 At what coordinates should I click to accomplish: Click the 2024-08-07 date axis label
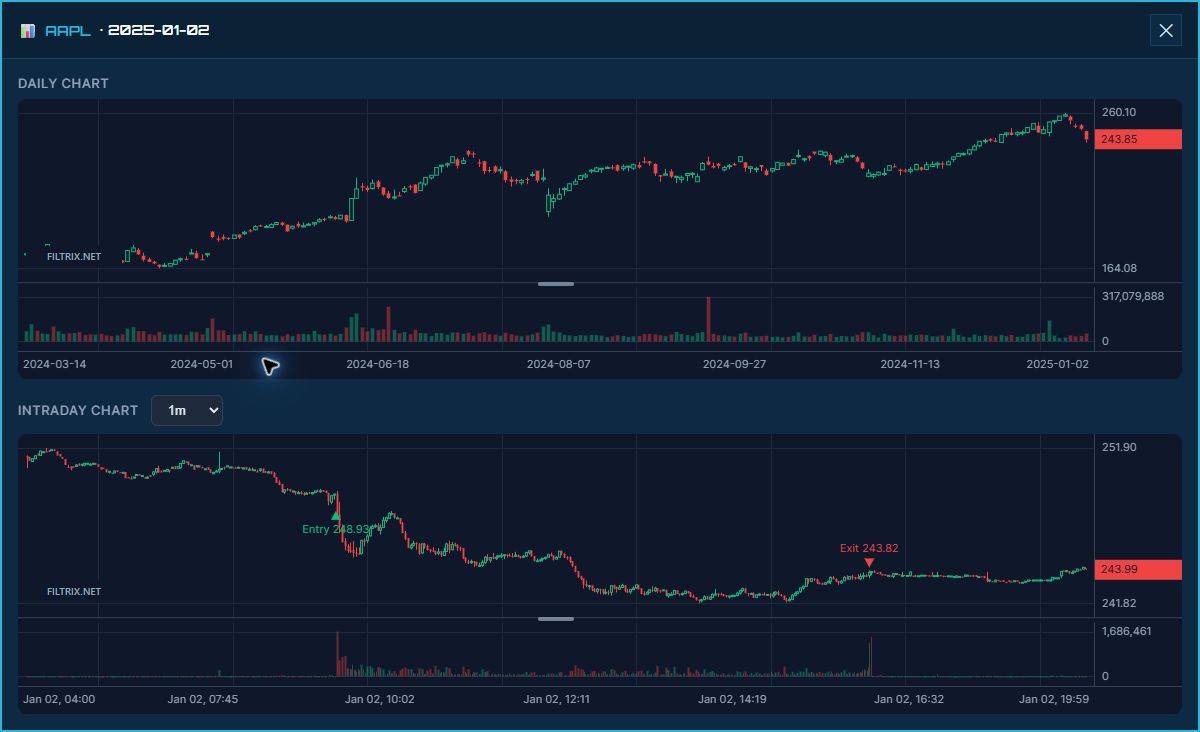tap(559, 364)
